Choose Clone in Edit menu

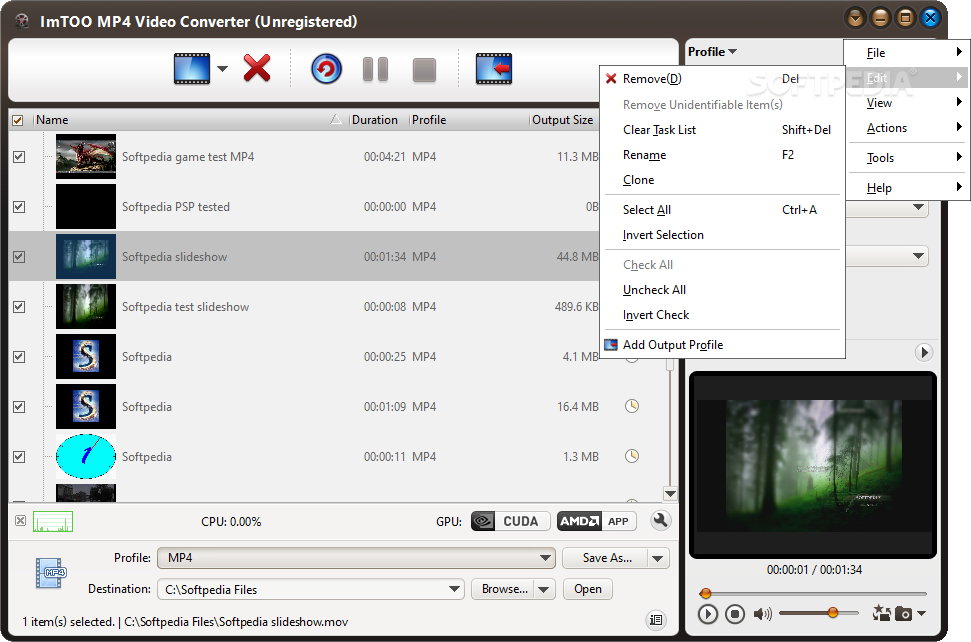[x=722, y=180]
